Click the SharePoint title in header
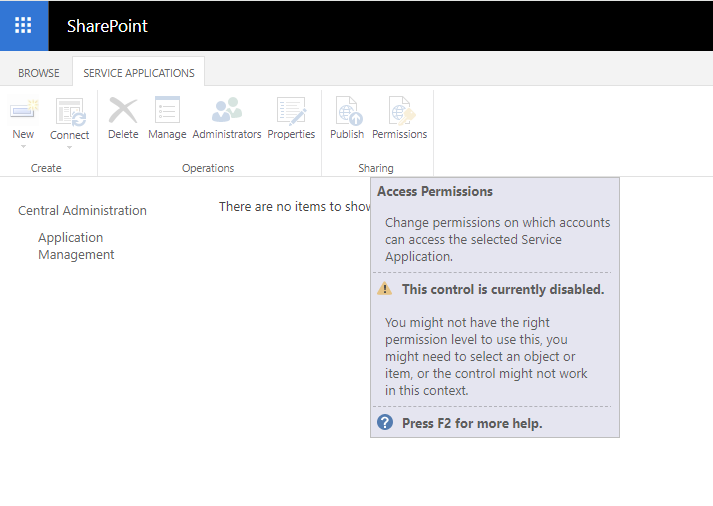713x506 pixels. pos(107,26)
